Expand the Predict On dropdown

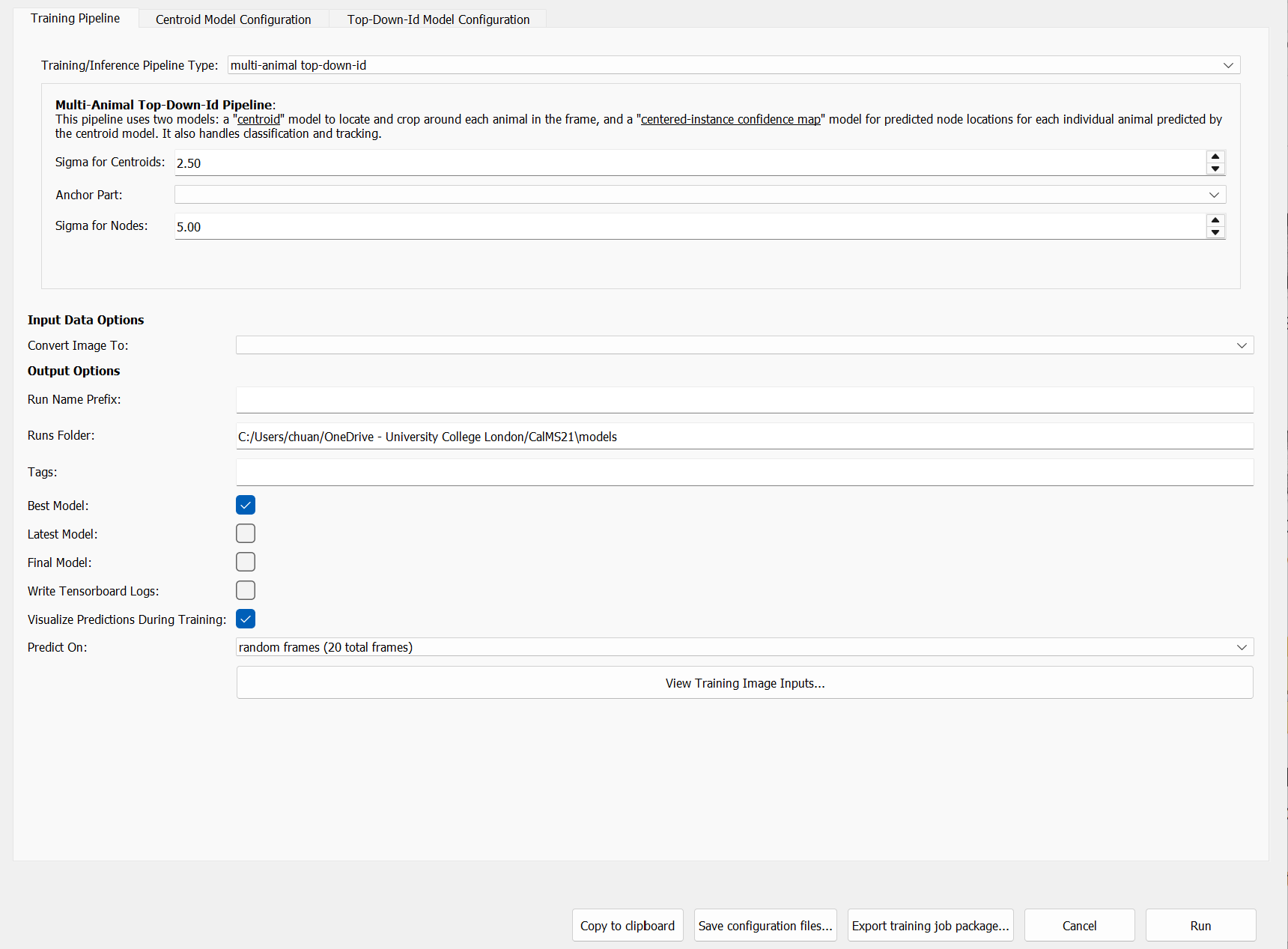(x=744, y=647)
